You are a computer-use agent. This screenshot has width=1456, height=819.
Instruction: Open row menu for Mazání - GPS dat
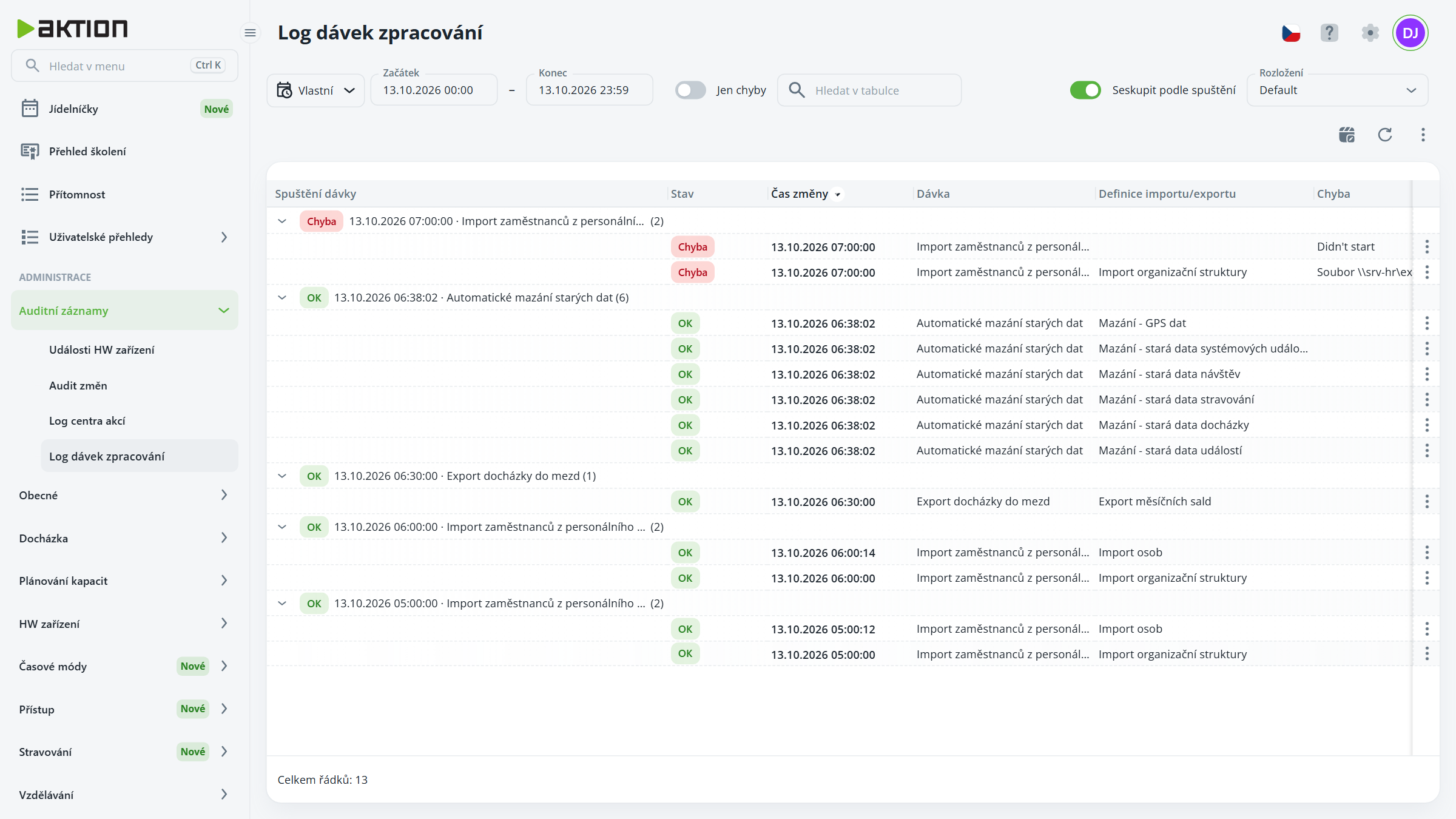[x=1427, y=323]
